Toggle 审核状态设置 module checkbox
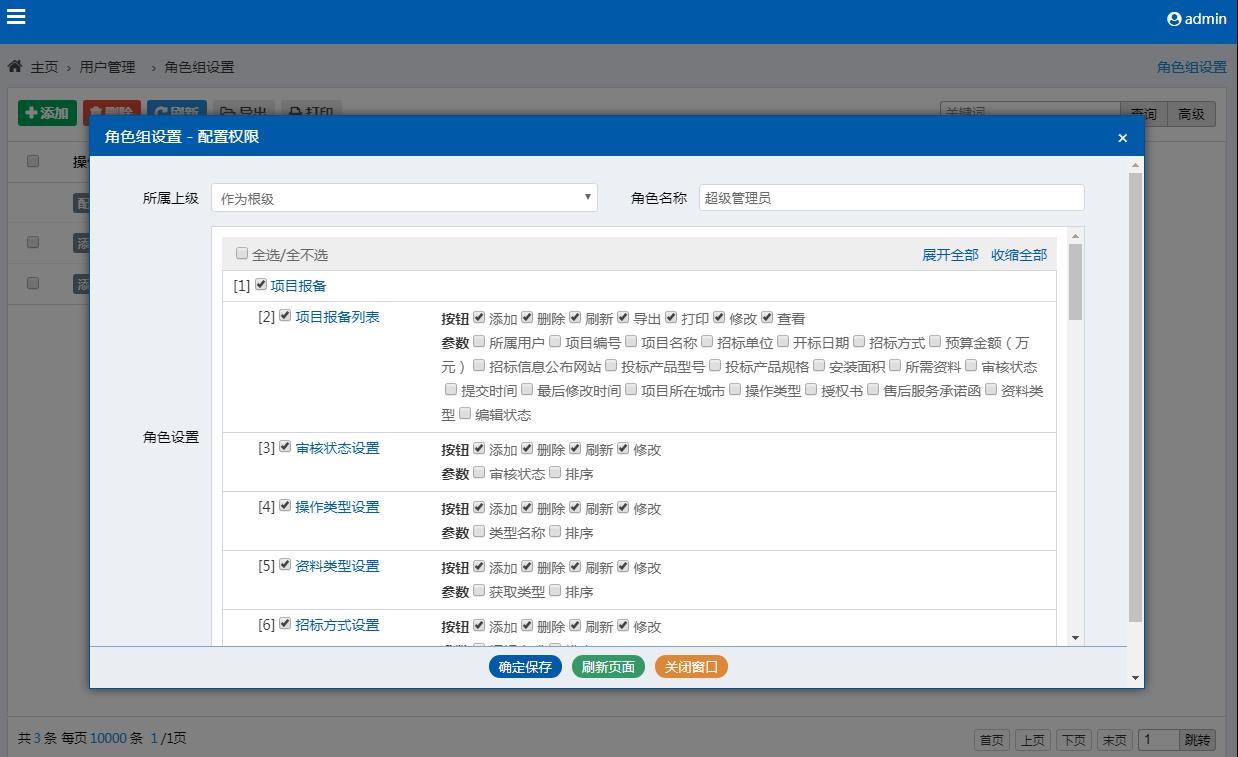 pyautogui.click(x=286, y=447)
